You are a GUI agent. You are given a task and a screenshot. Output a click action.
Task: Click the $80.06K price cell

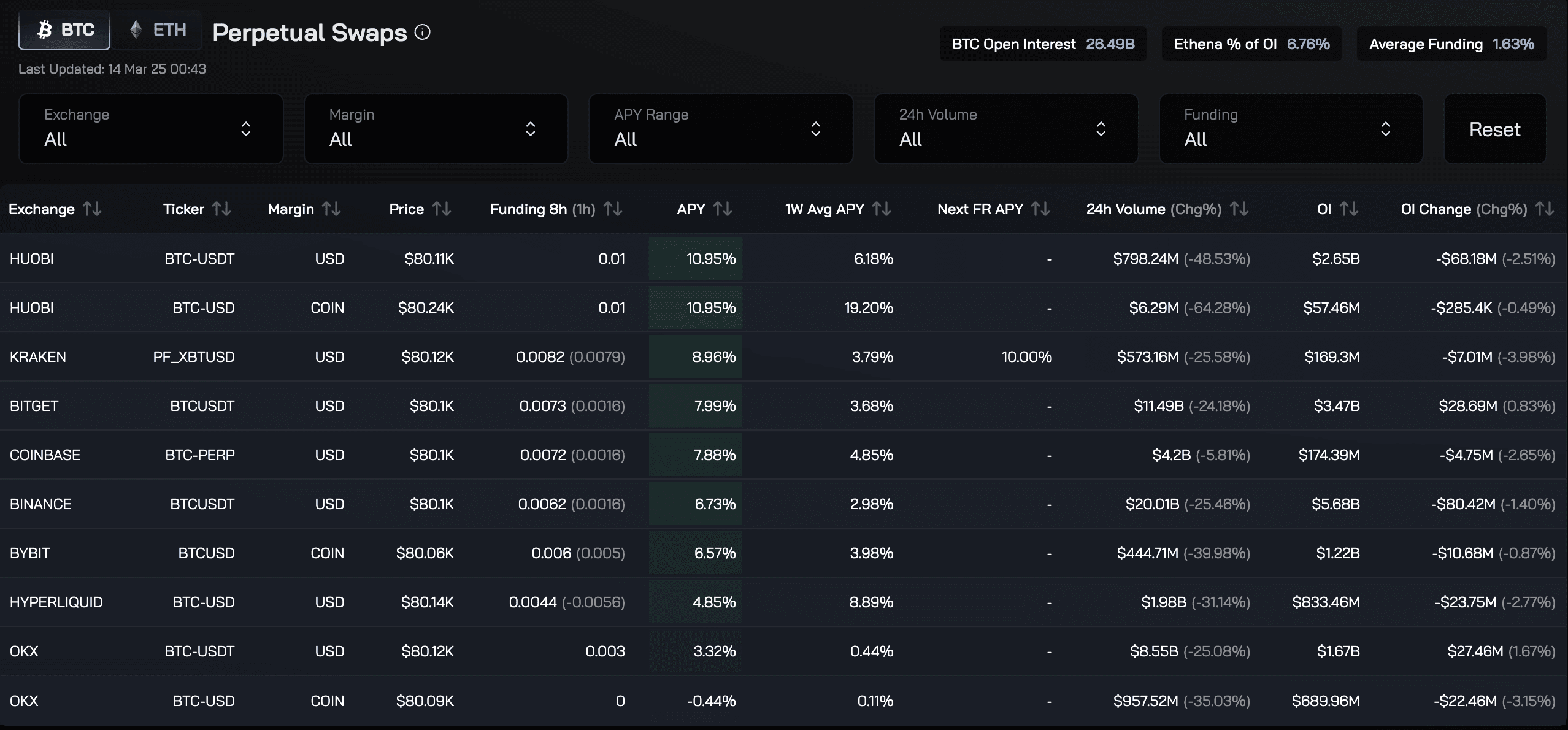pyautogui.click(x=425, y=553)
